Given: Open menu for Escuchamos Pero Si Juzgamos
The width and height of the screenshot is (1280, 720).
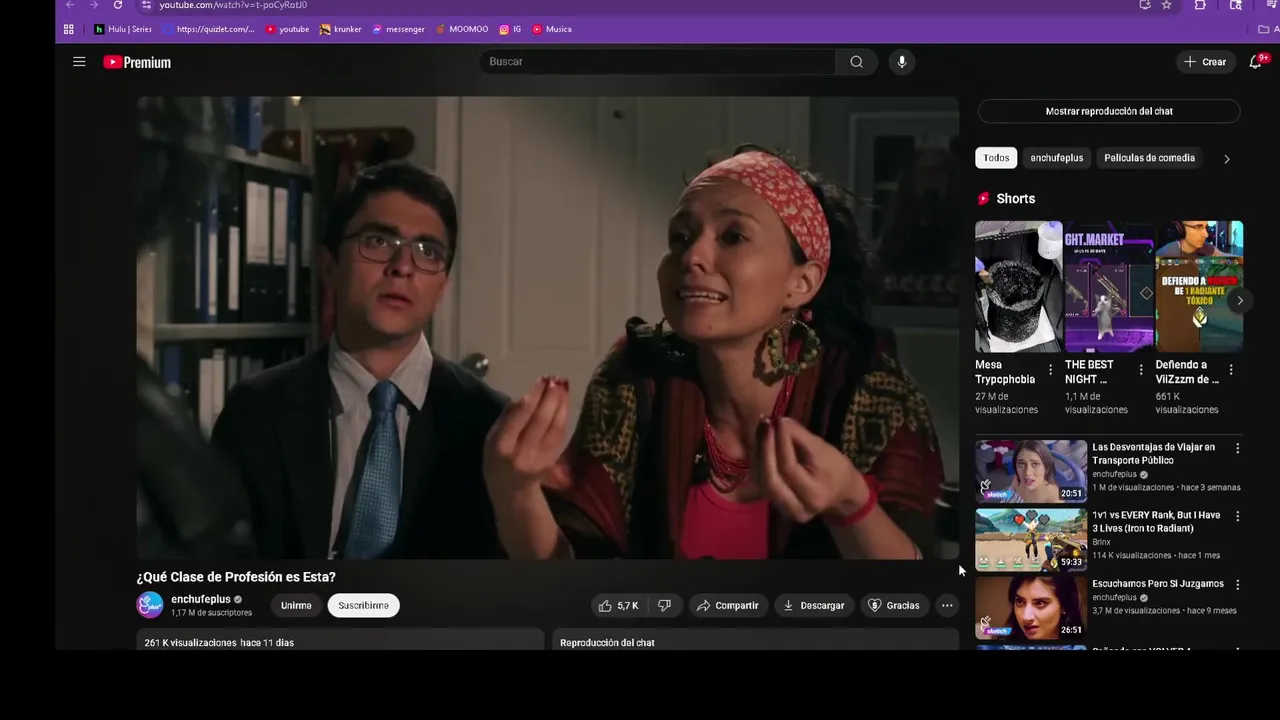Looking at the screenshot, I should tap(1238, 585).
